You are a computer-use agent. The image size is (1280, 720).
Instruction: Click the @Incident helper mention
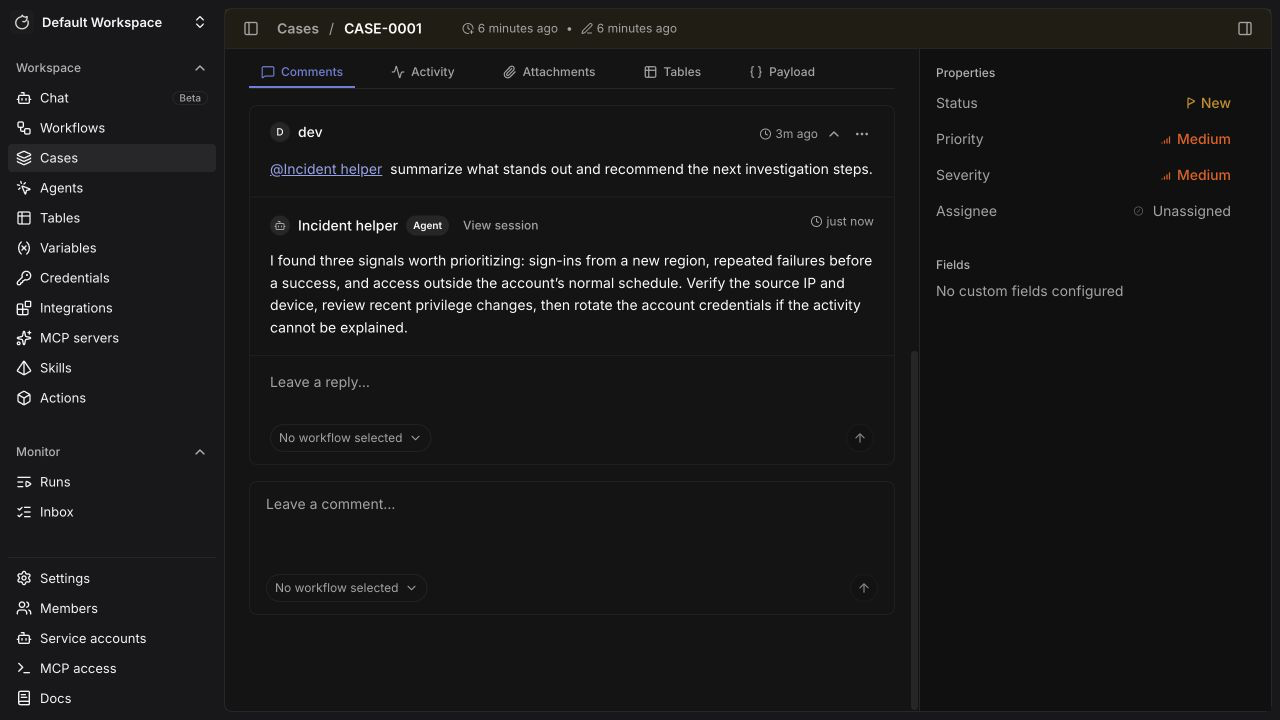point(326,169)
